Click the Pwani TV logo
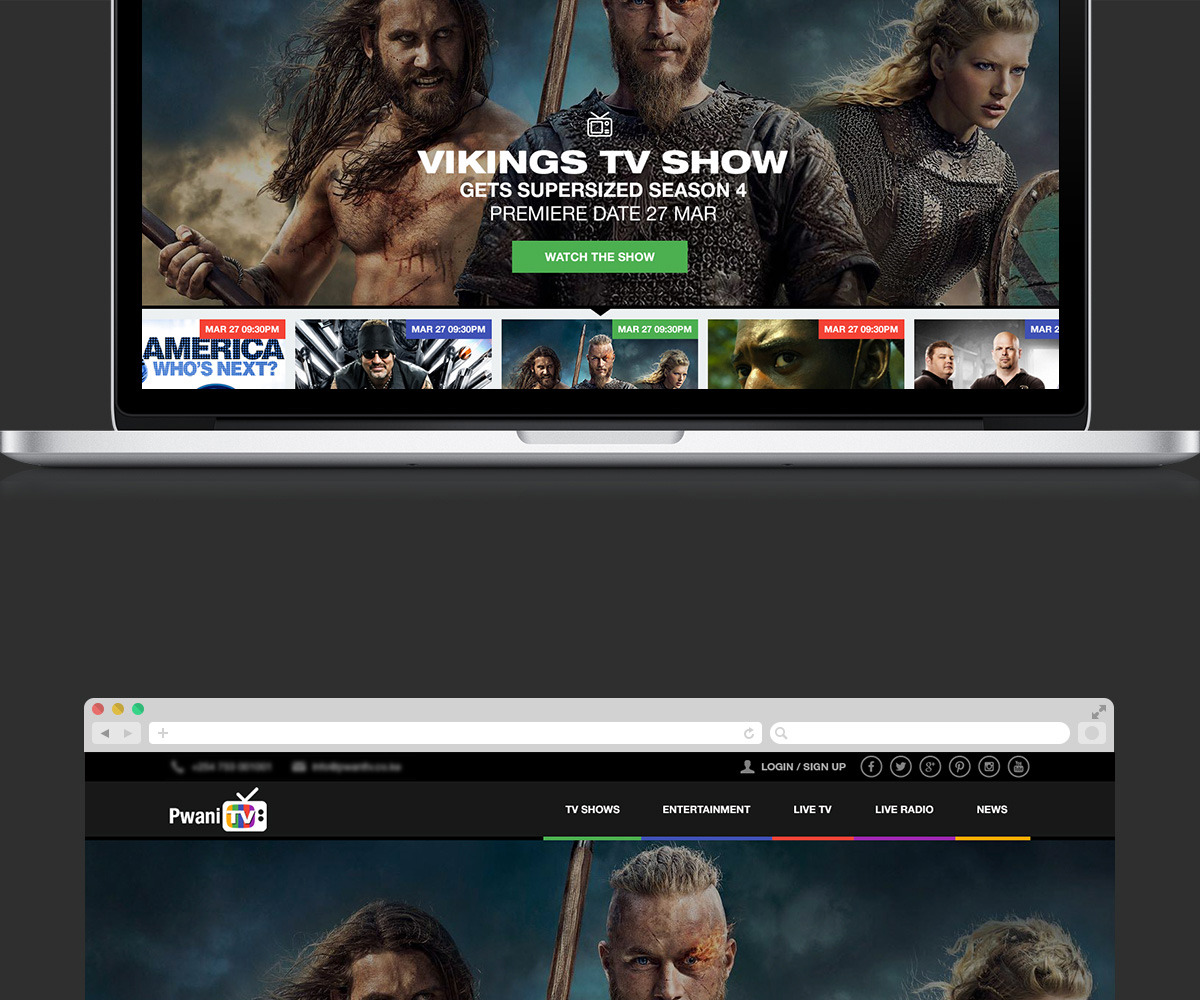1200x1000 pixels. coord(218,811)
